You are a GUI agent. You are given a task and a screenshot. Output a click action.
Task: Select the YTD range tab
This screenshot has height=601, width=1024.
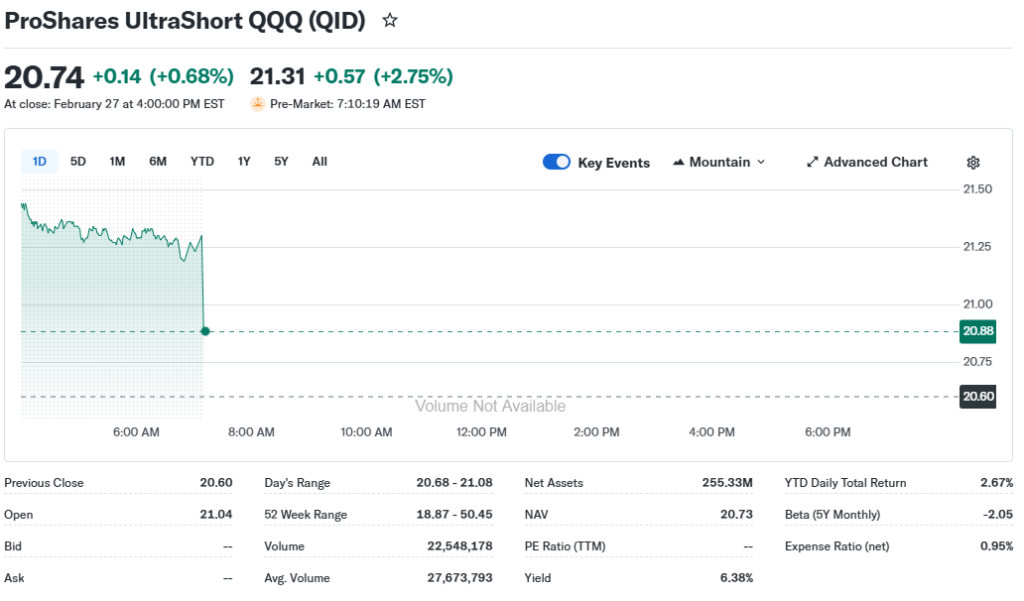click(202, 161)
